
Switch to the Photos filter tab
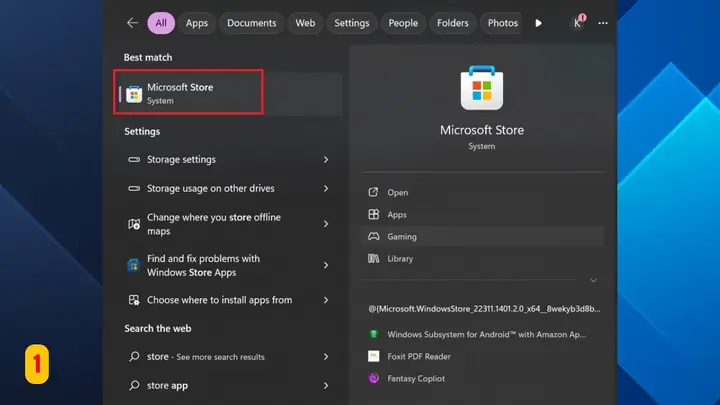pyautogui.click(x=502, y=23)
